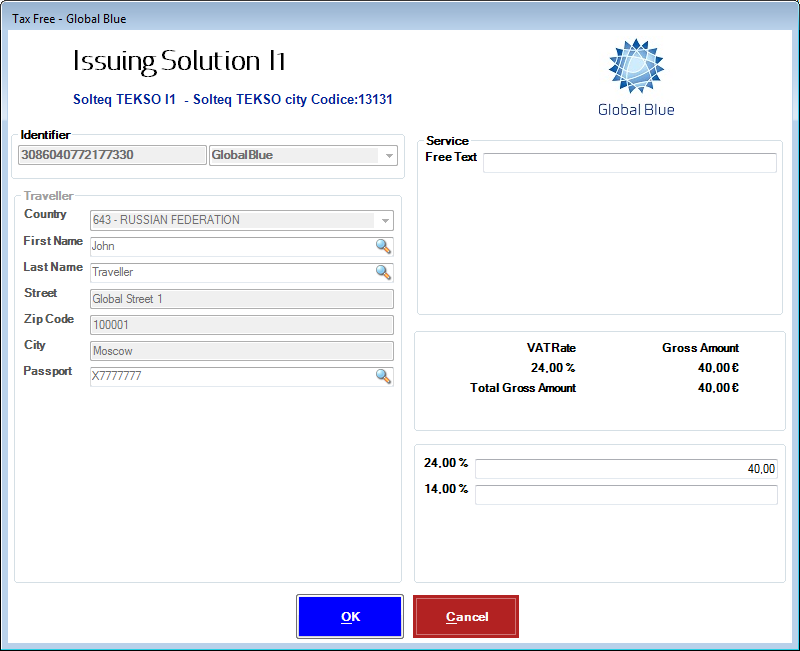Click the 14,00 % amount field
Viewport: 800px width, 651px height.
(x=625, y=495)
